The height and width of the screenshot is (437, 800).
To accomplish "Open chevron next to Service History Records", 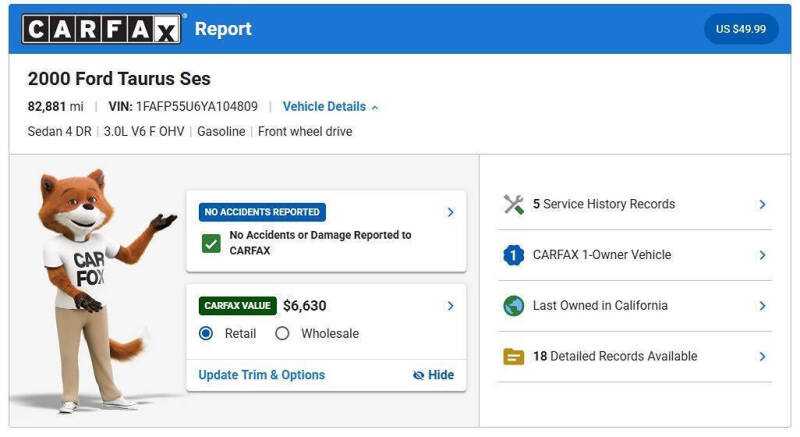I will pyautogui.click(x=762, y=204).
